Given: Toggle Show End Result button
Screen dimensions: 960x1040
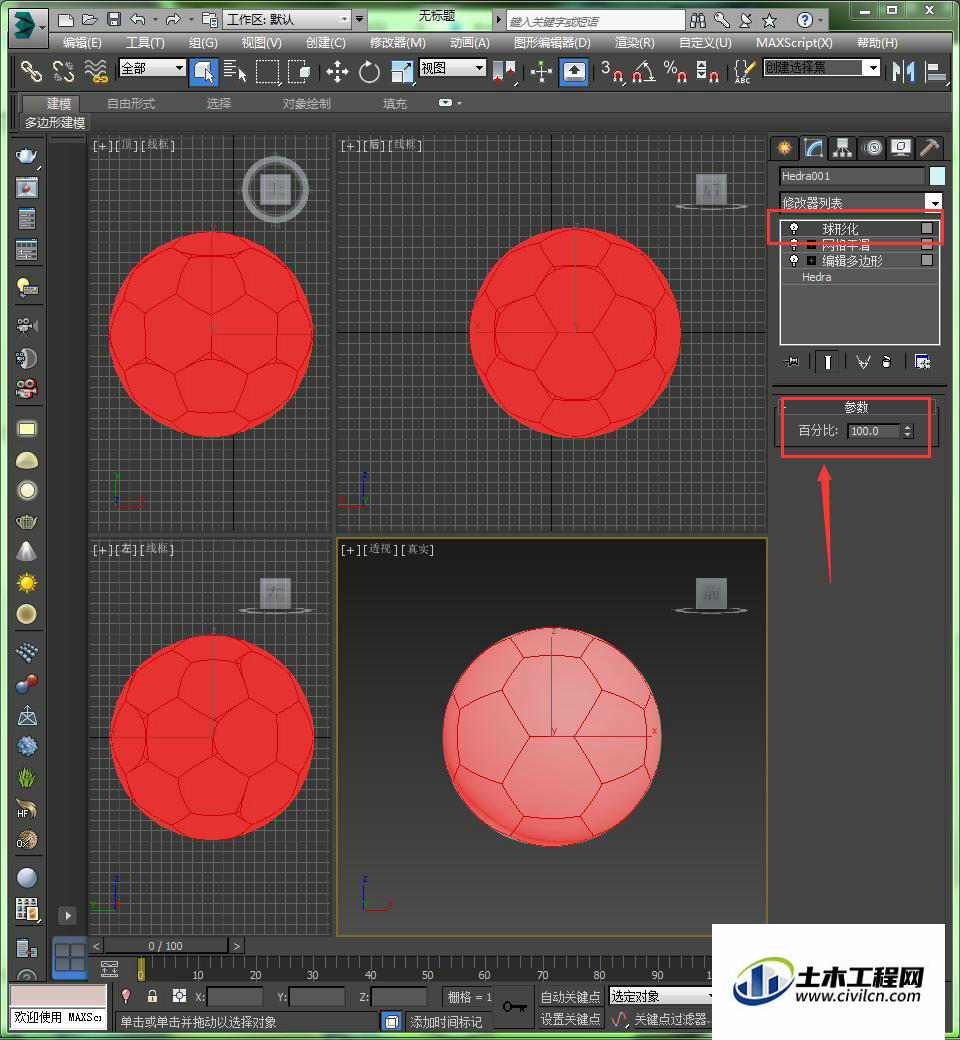Looking at the screenshot, I should [827, 361].
